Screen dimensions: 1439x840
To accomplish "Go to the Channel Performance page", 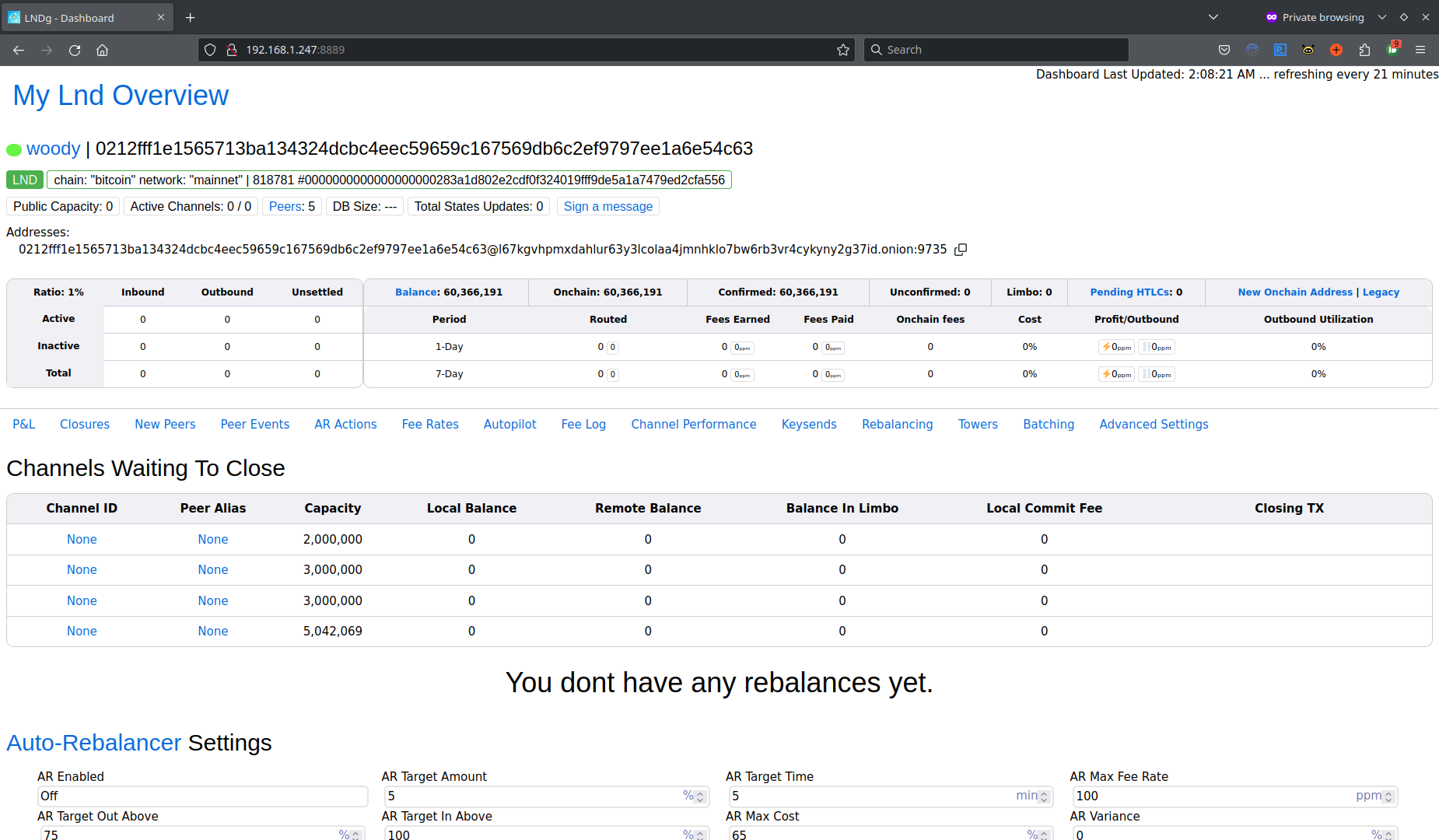I will tap(694, 424).
